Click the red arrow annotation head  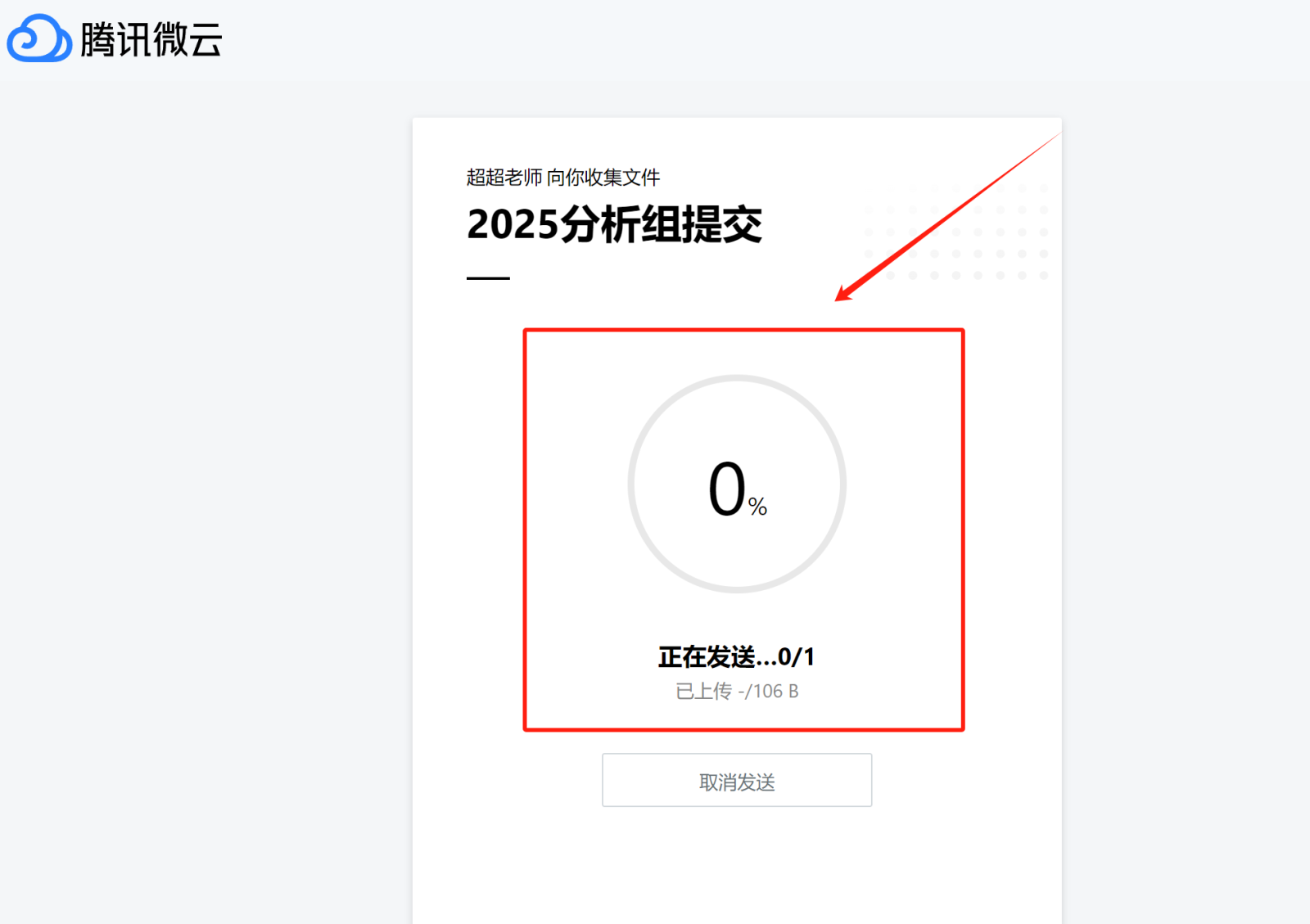click(x=845, y=292)
